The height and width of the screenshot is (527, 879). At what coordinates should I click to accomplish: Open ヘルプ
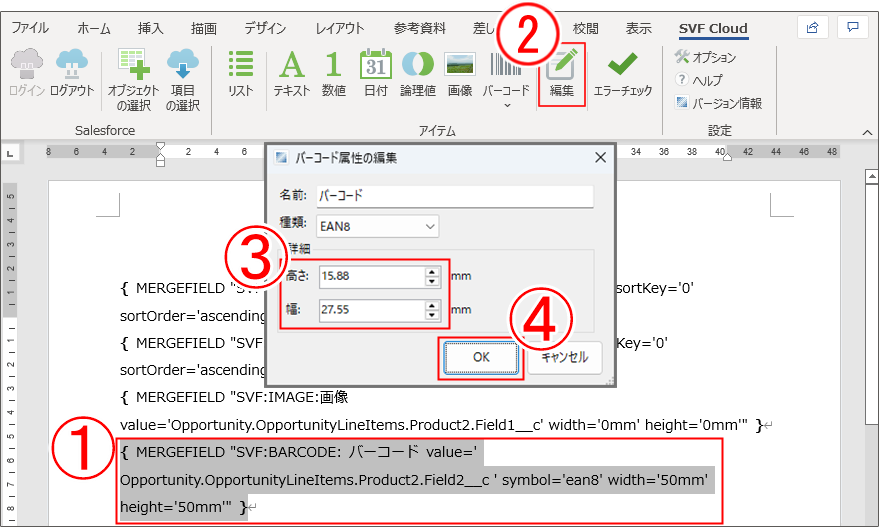pyautogui.click(x=698, y=80)
